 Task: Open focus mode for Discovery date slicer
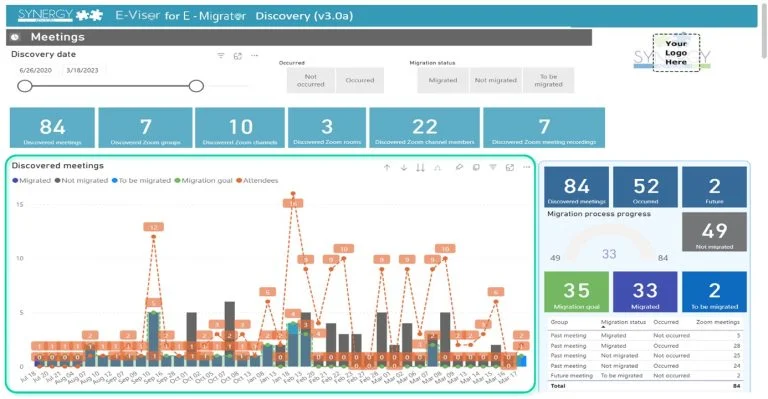pos(238,56)
